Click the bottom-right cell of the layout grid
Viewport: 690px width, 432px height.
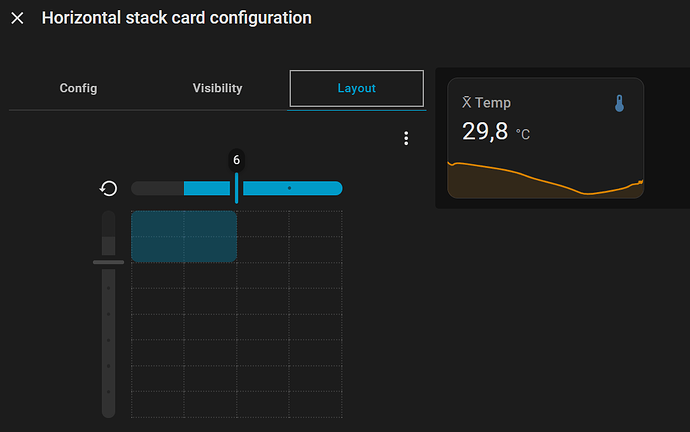coord(316,405)
